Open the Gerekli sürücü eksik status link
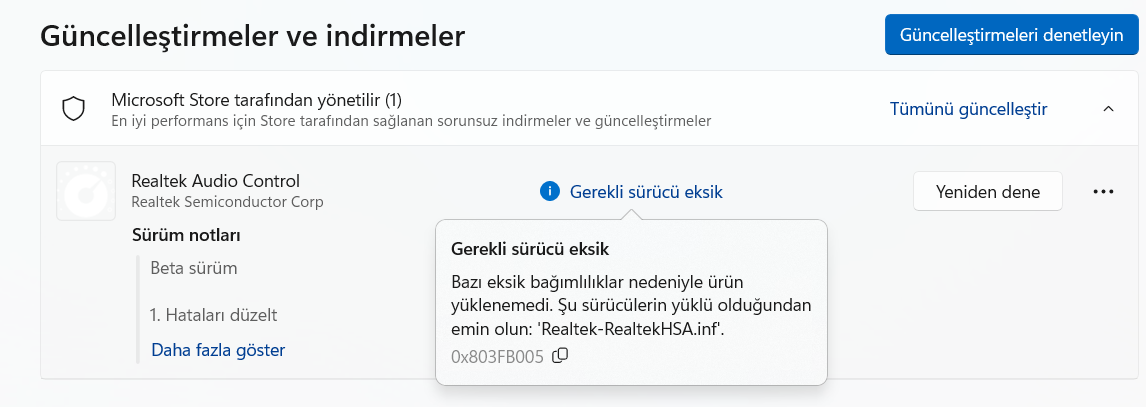This screenshot has width=1146, height=407. coord(646,192)
